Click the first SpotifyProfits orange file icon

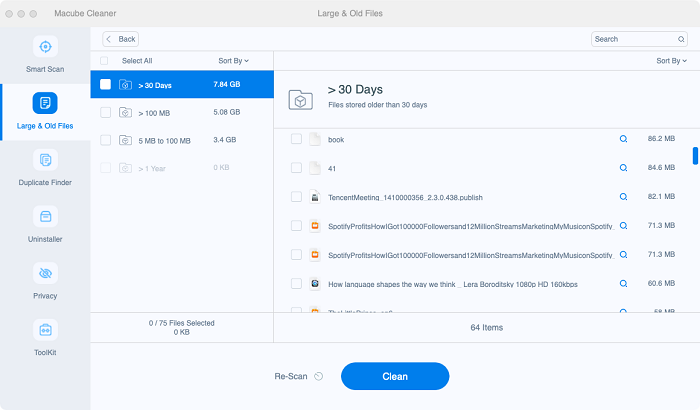pos(315,226)
